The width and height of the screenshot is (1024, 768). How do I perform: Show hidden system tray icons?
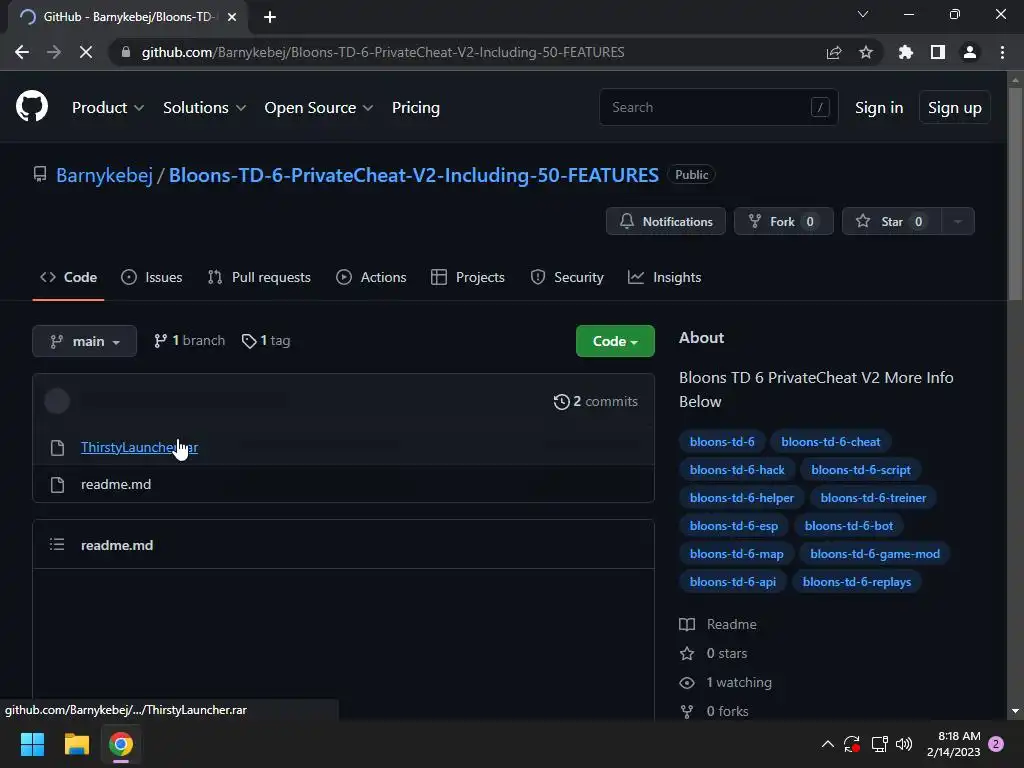827,744
